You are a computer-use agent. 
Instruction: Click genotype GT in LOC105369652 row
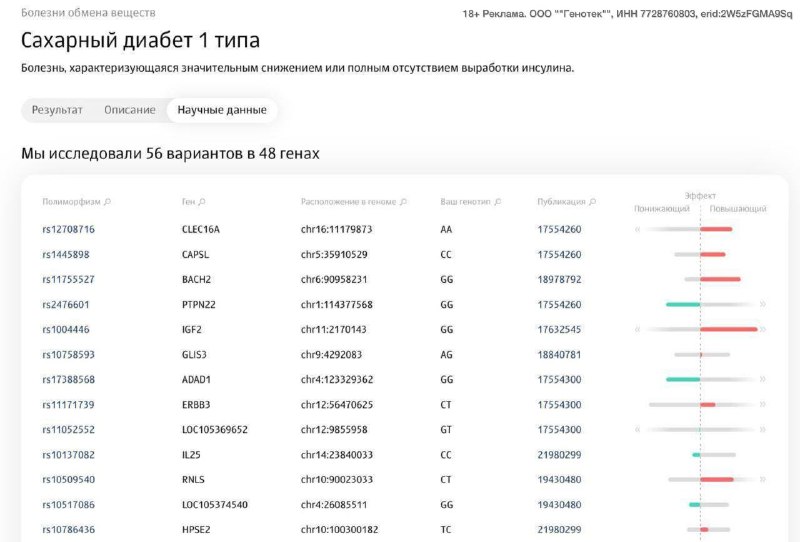tap(445, 430)
